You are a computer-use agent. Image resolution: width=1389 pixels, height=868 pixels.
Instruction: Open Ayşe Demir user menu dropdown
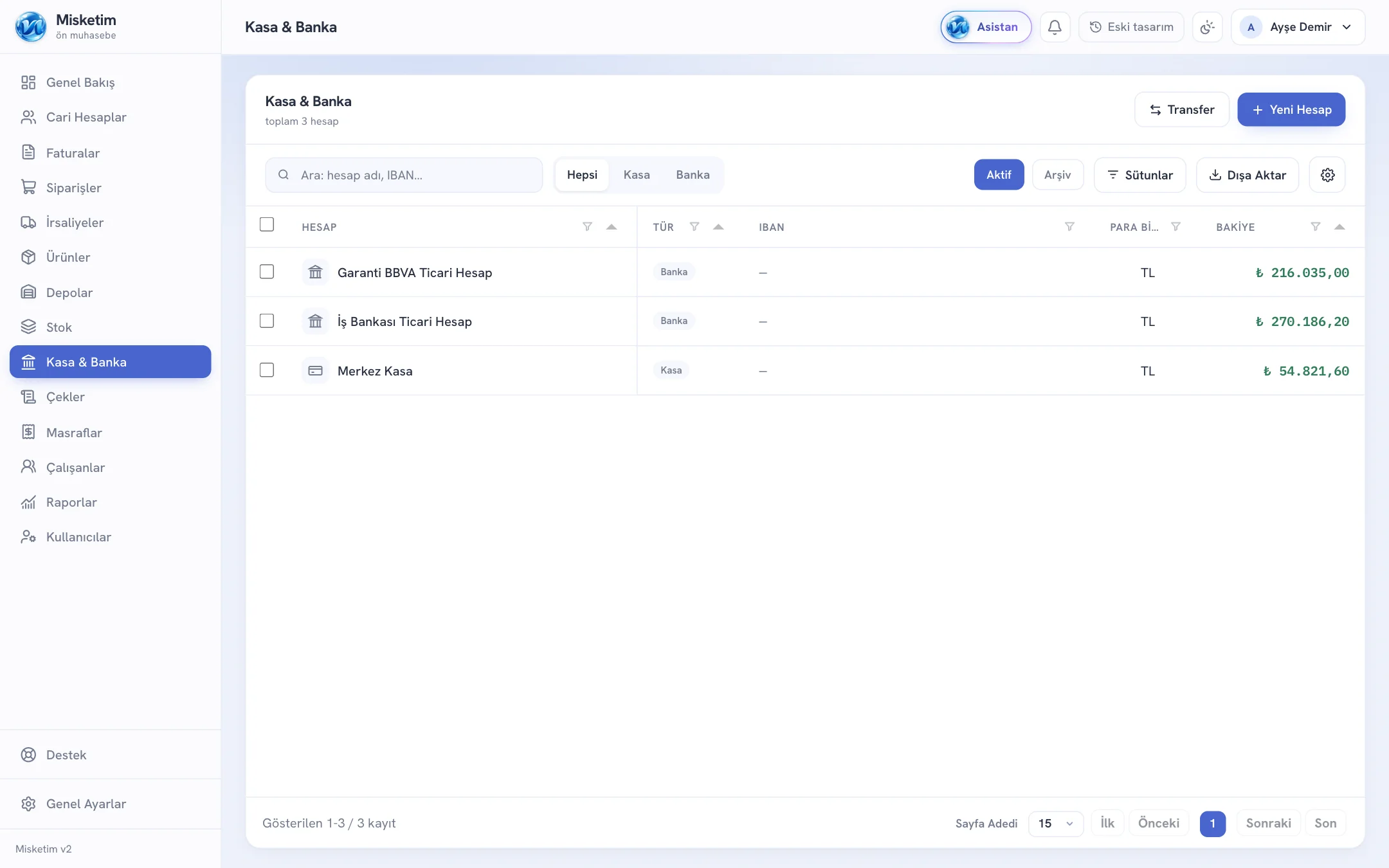point(1298,27)
